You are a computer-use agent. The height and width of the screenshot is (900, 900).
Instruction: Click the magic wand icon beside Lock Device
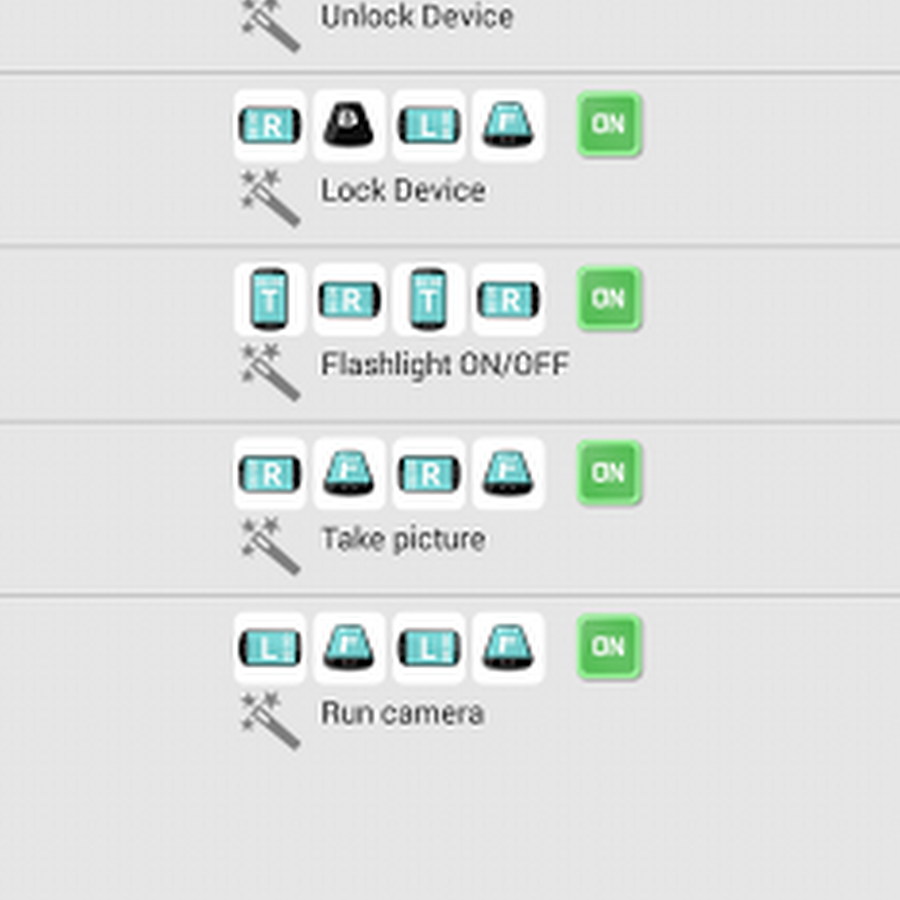click(x=271, y=197)
